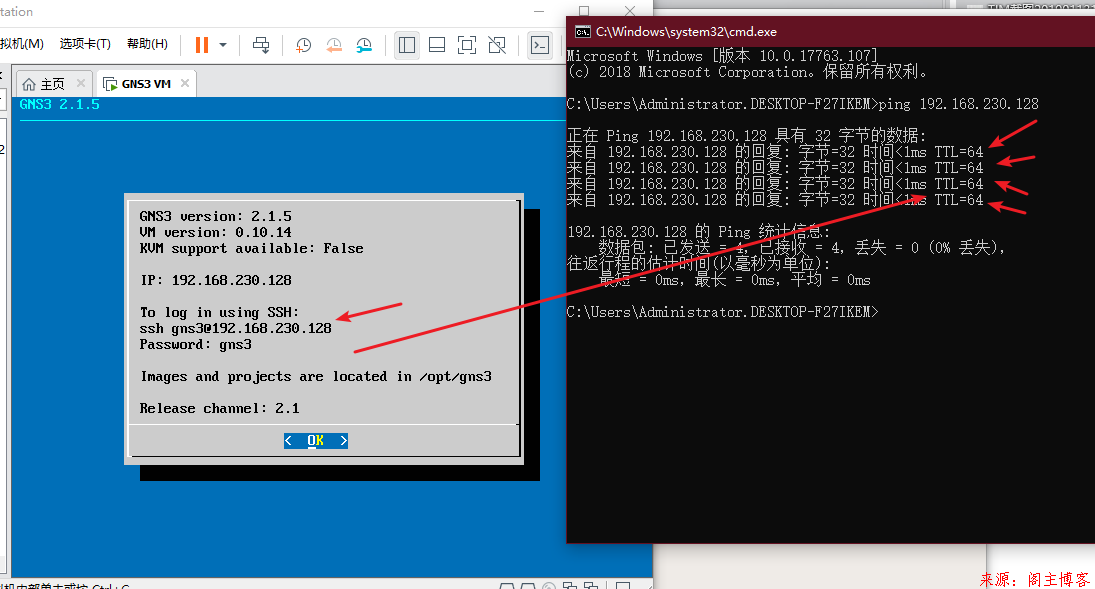Send Ctrl+Alt+Del to the virtual machine
The height and width of the screenshot is (589, 1095).
coord(261,45)
